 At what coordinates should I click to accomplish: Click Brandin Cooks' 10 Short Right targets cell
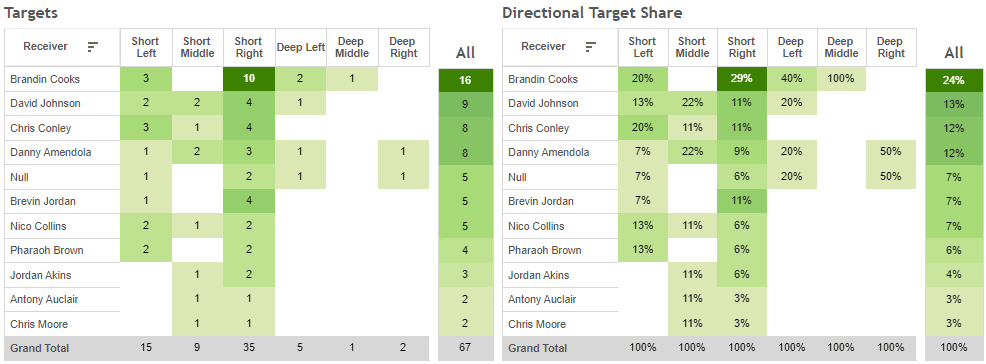tap(249, 79)
